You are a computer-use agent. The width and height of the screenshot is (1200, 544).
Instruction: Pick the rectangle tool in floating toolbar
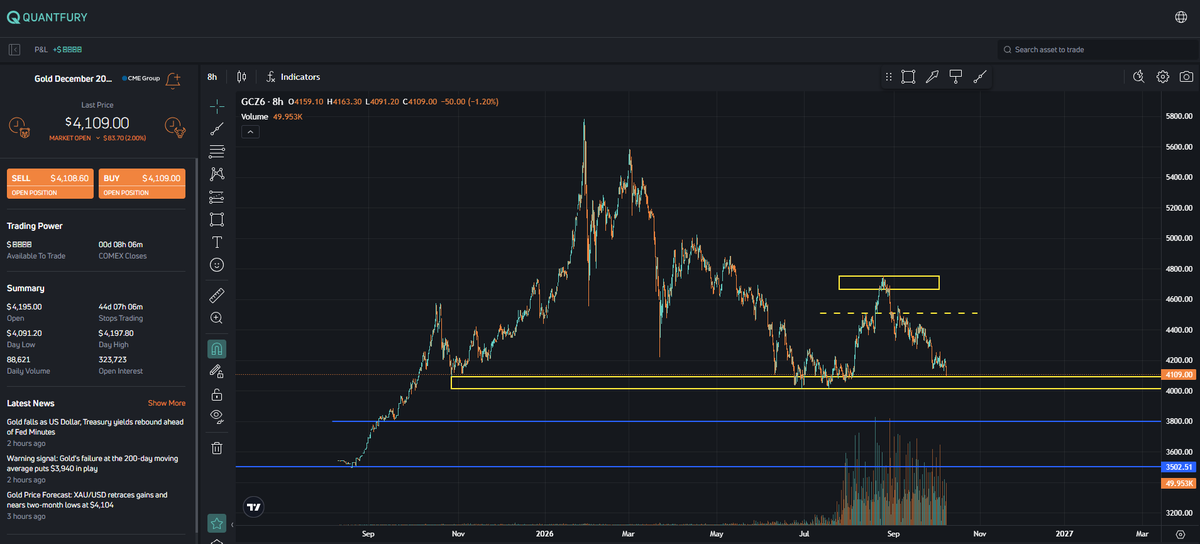[908, 76]
